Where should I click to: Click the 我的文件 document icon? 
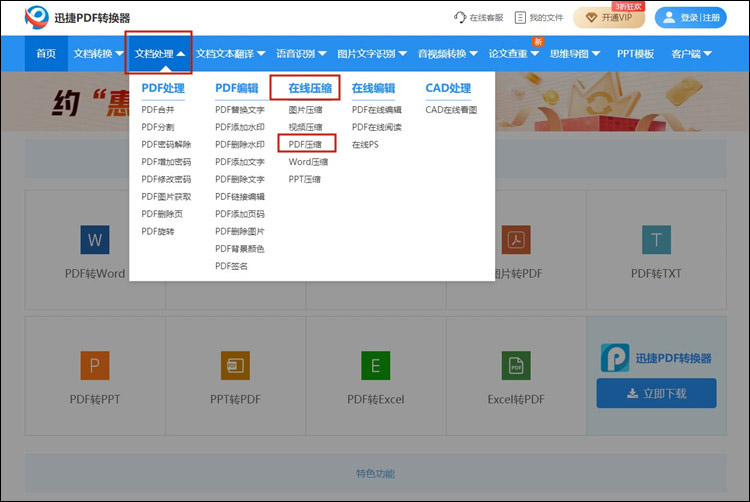520,18
